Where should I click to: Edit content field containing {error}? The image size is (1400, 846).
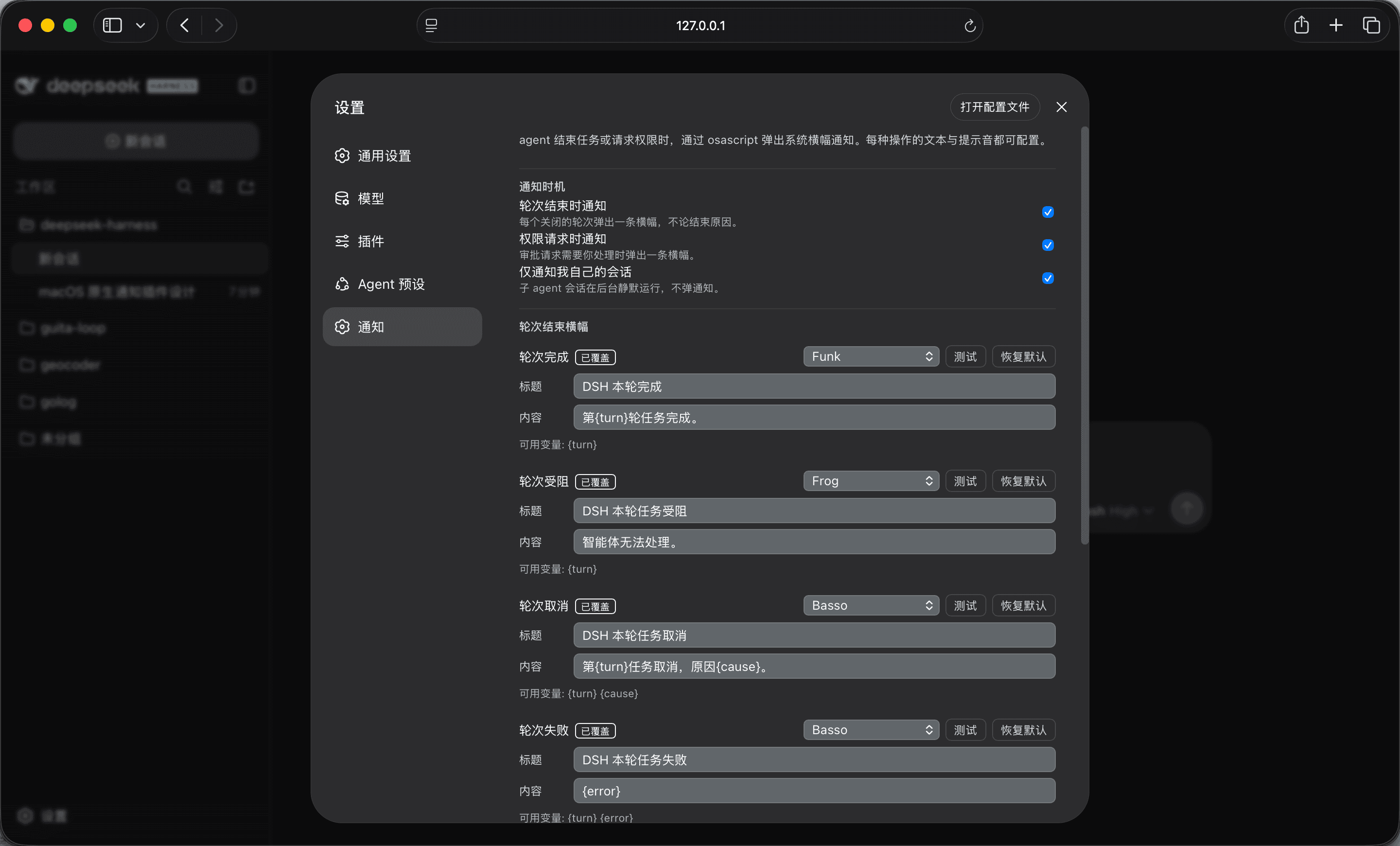(x=814, y=791)
